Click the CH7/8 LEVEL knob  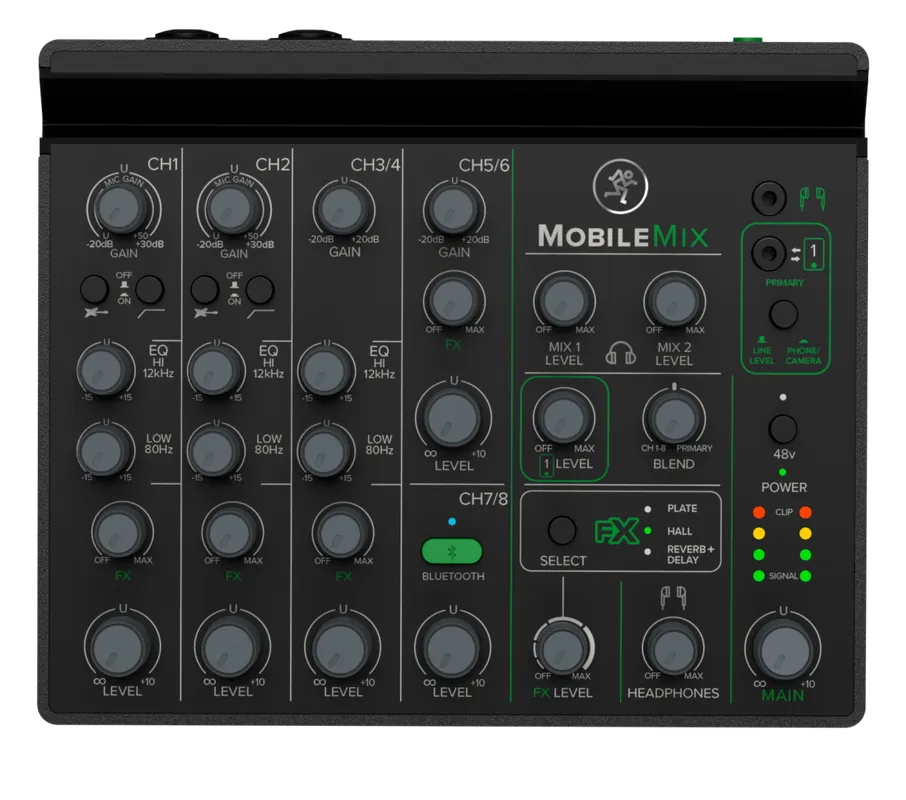[451, 647]
